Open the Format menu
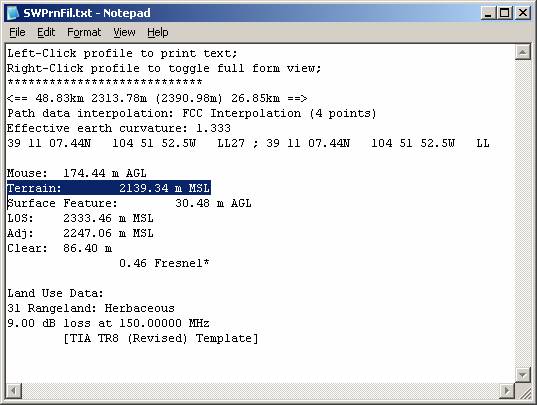Image resolution: width=537 pixels, height=405 pixels. click(x=84, y=33)
